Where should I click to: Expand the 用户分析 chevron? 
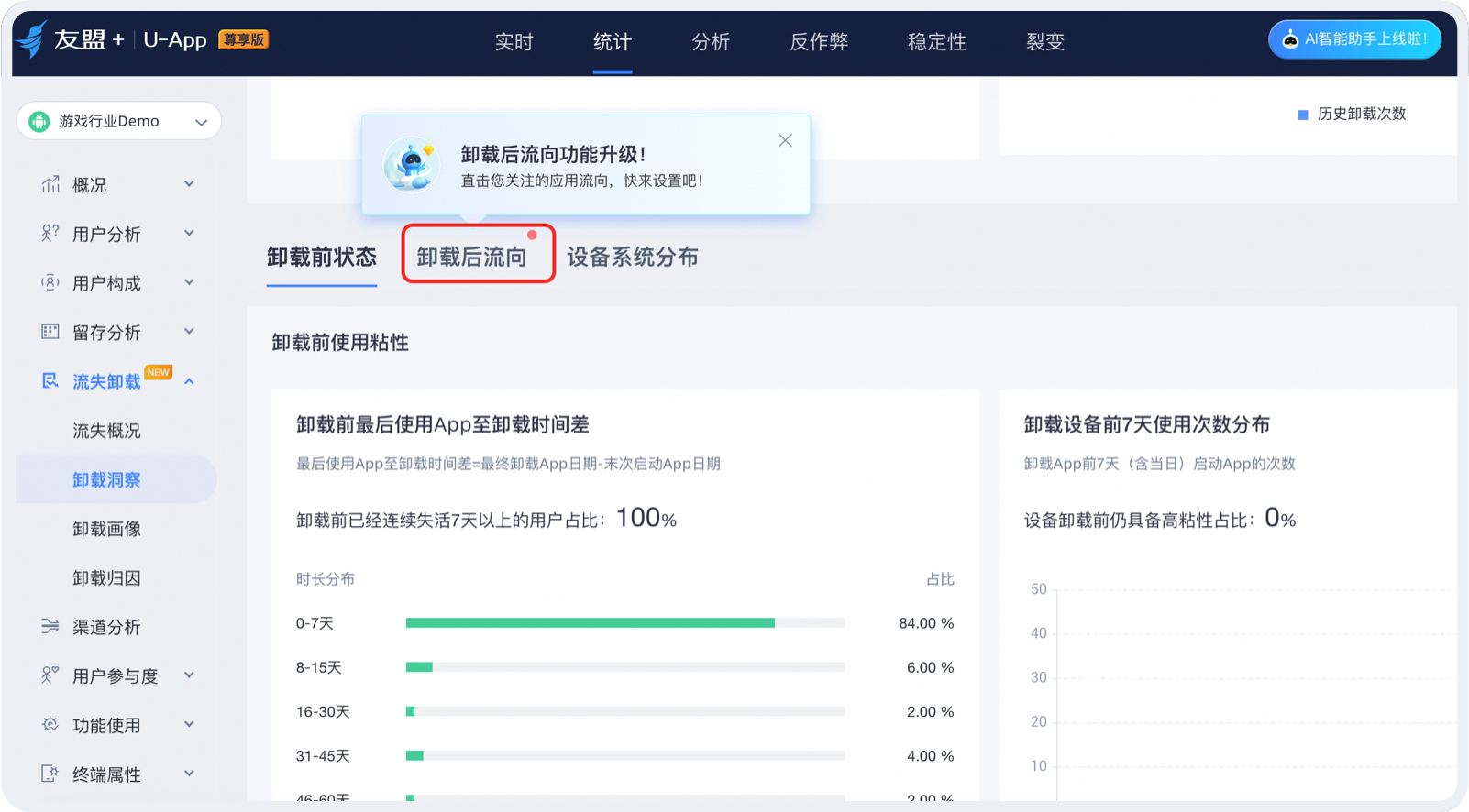(x=189, y=234)
